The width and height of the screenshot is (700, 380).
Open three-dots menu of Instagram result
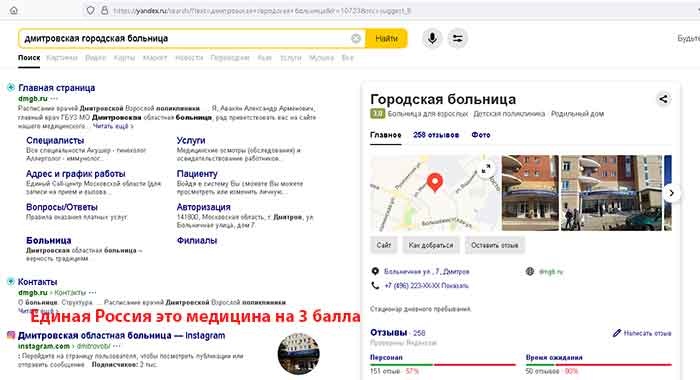(x=117, y=346)
